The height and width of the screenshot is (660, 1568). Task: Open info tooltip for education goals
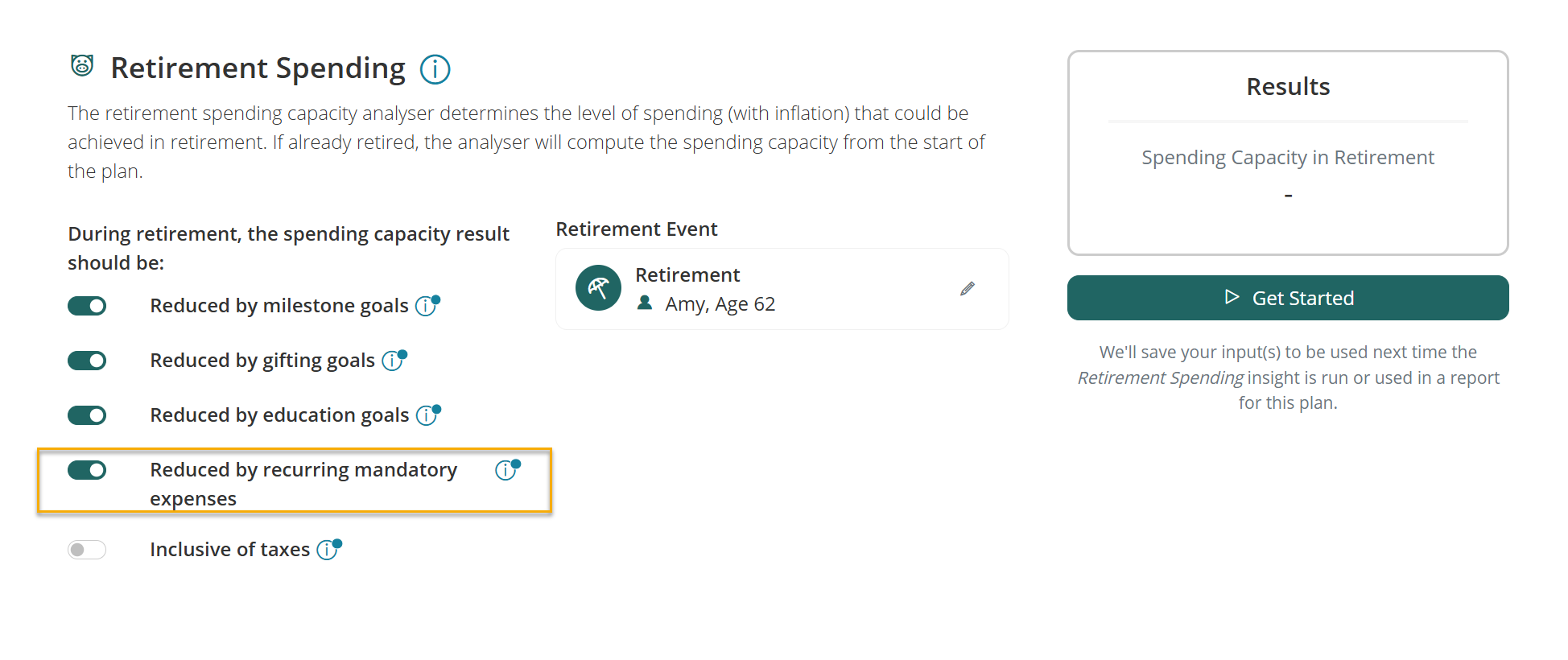427,415
